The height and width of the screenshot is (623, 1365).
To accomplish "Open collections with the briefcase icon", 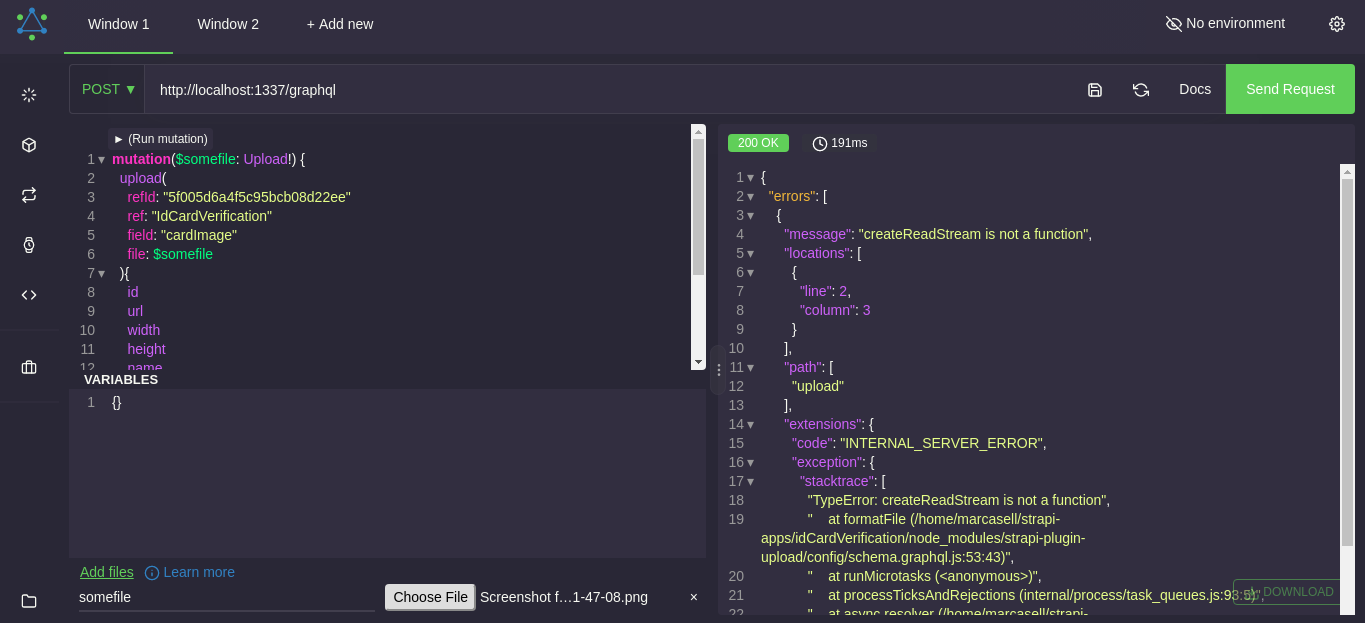I will (29, 367).
